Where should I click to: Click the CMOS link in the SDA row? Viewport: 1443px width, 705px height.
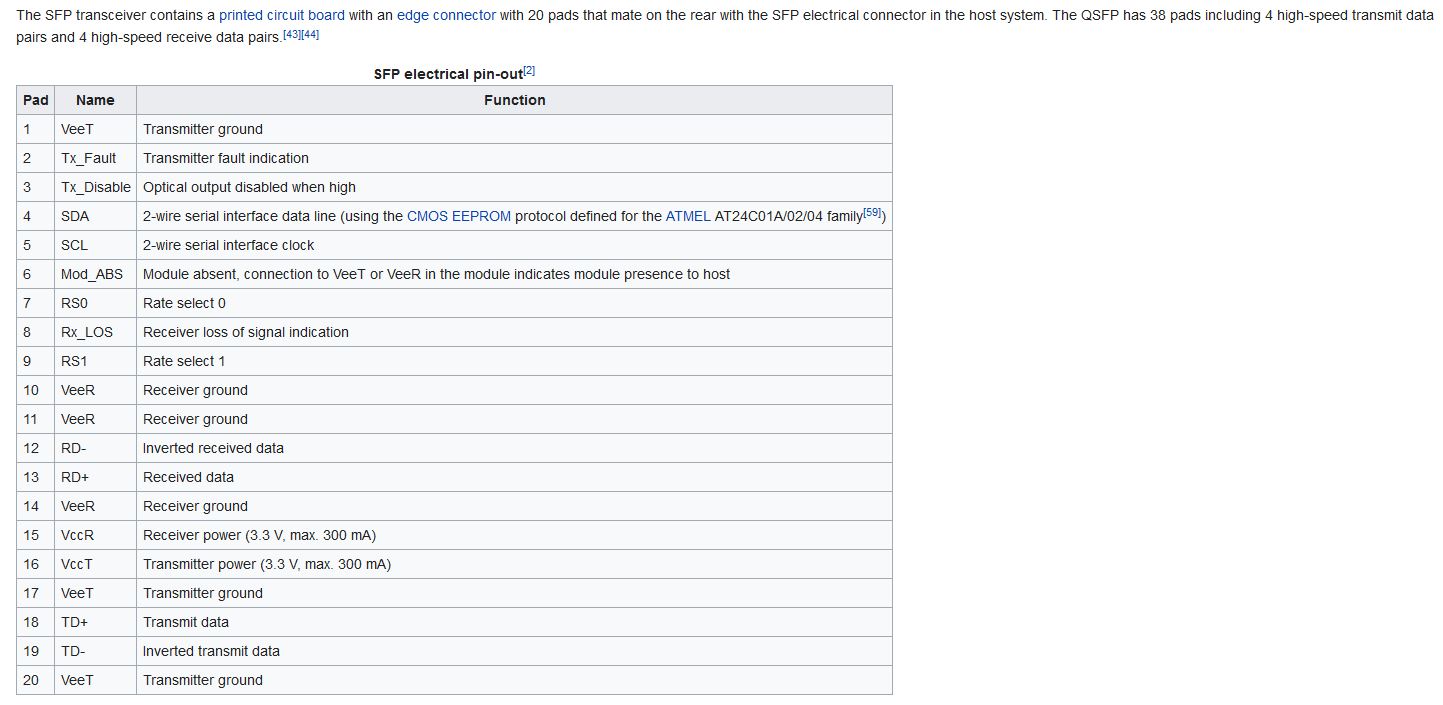tap(427, 216)
